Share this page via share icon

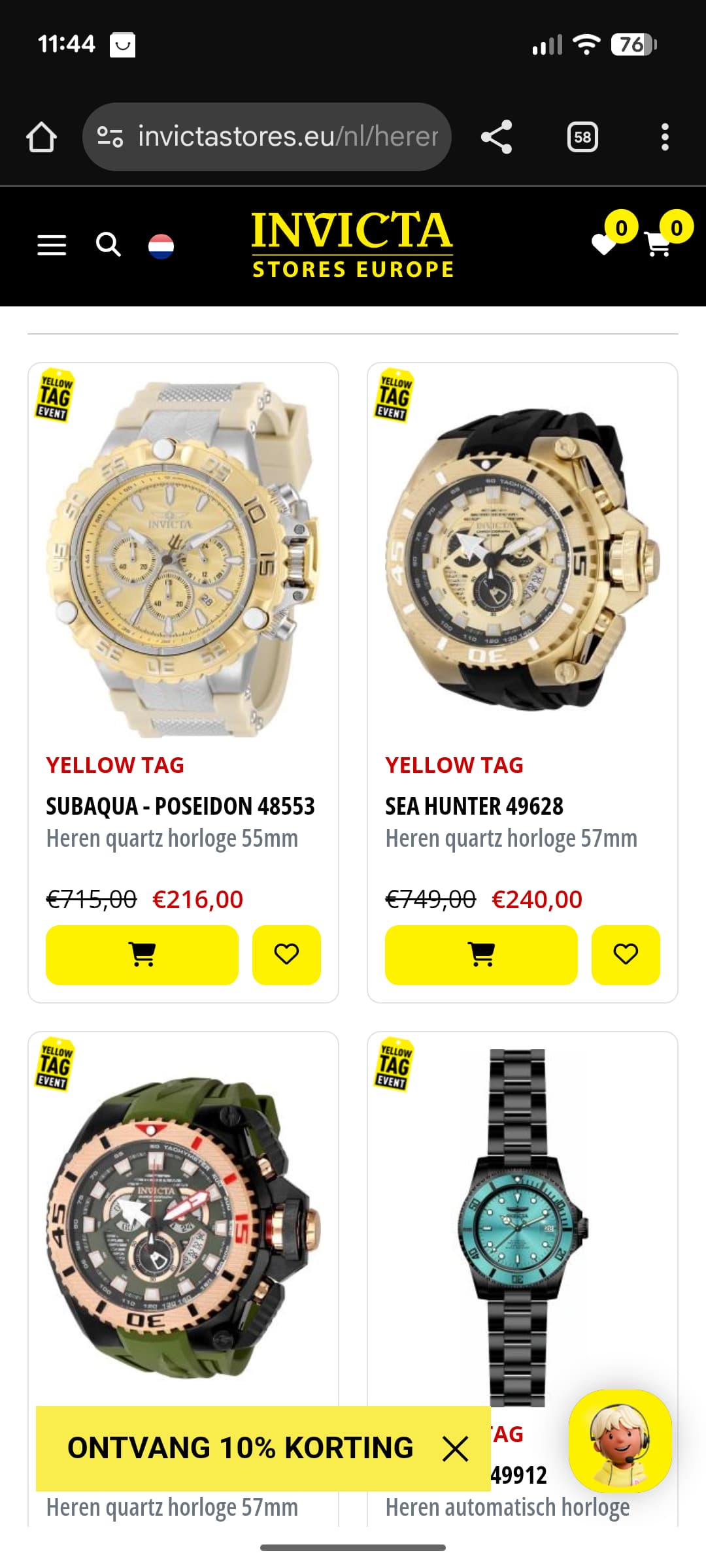(497, 137)
